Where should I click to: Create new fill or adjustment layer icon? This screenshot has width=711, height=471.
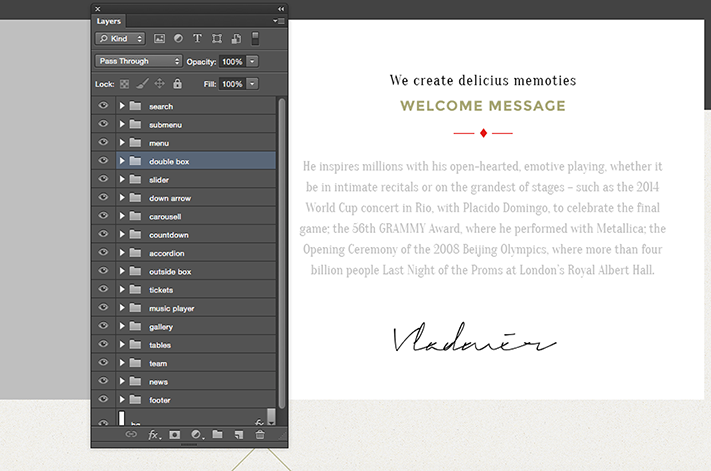point(197,435)
